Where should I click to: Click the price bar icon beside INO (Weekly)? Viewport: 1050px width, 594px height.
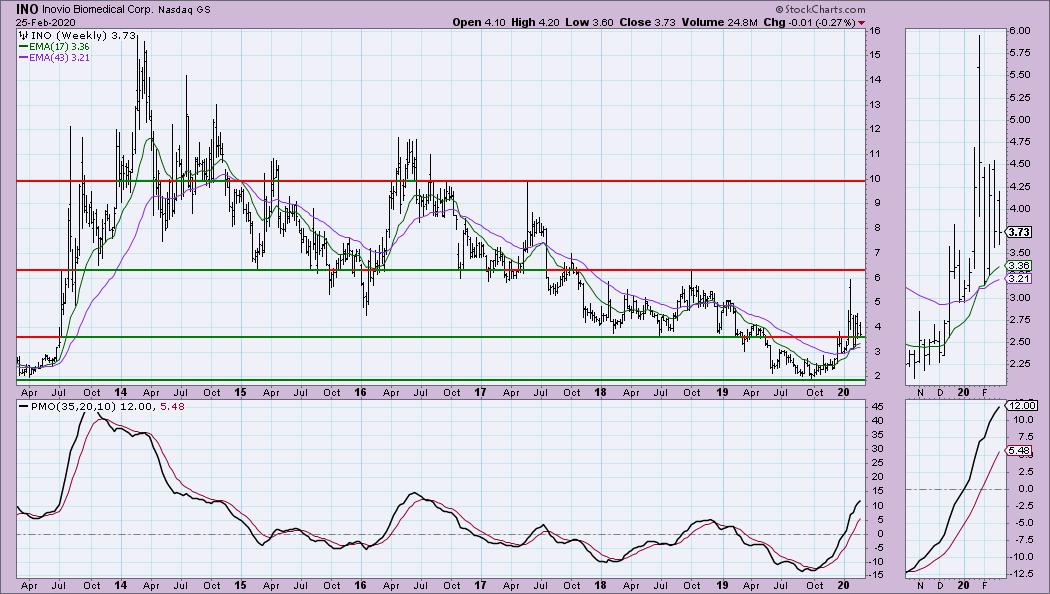click(x=23, y=35)
